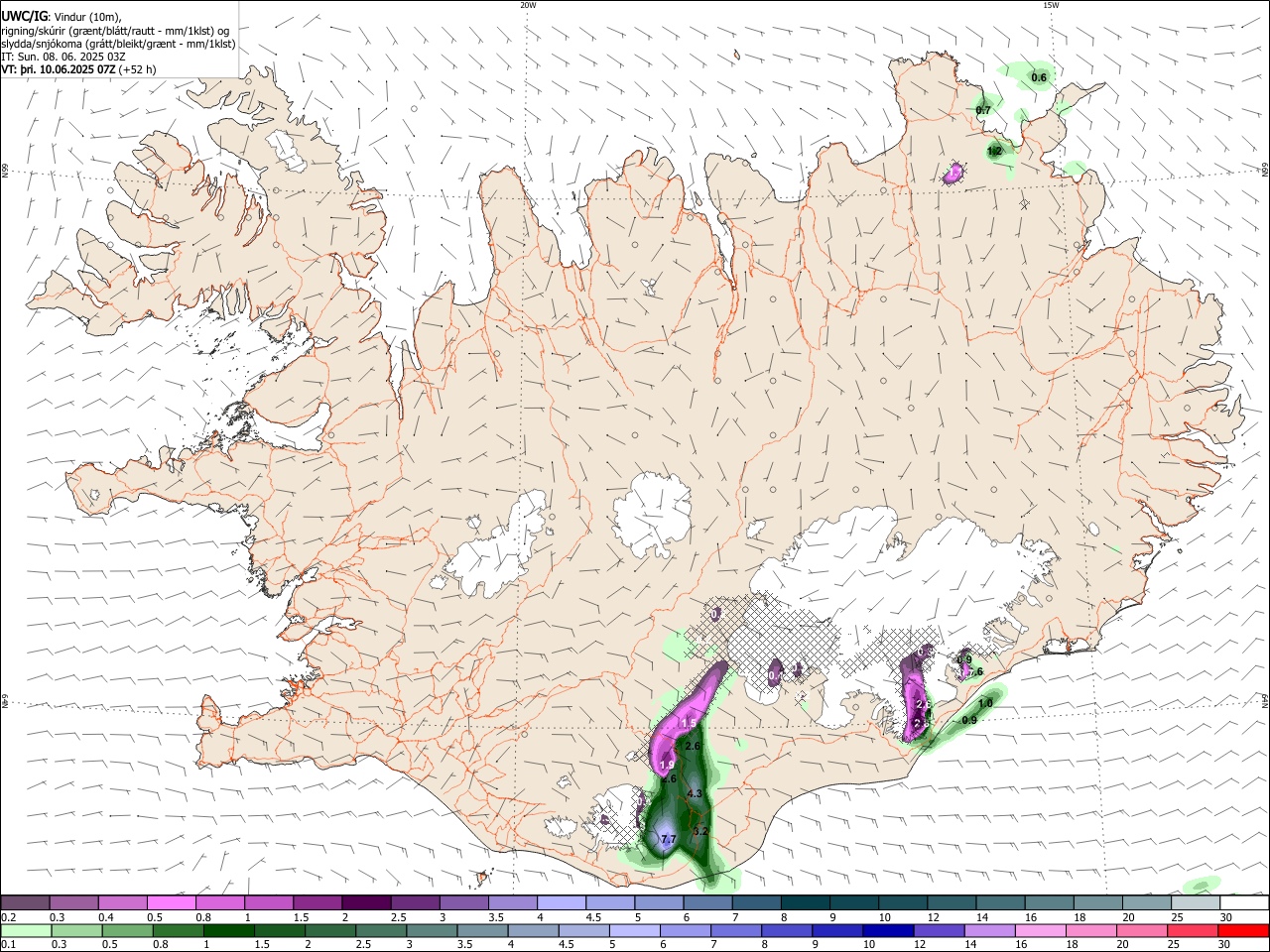Click the 0.4 label in the upper legend
Screen dimensions: 1270x952
[106, 917]
